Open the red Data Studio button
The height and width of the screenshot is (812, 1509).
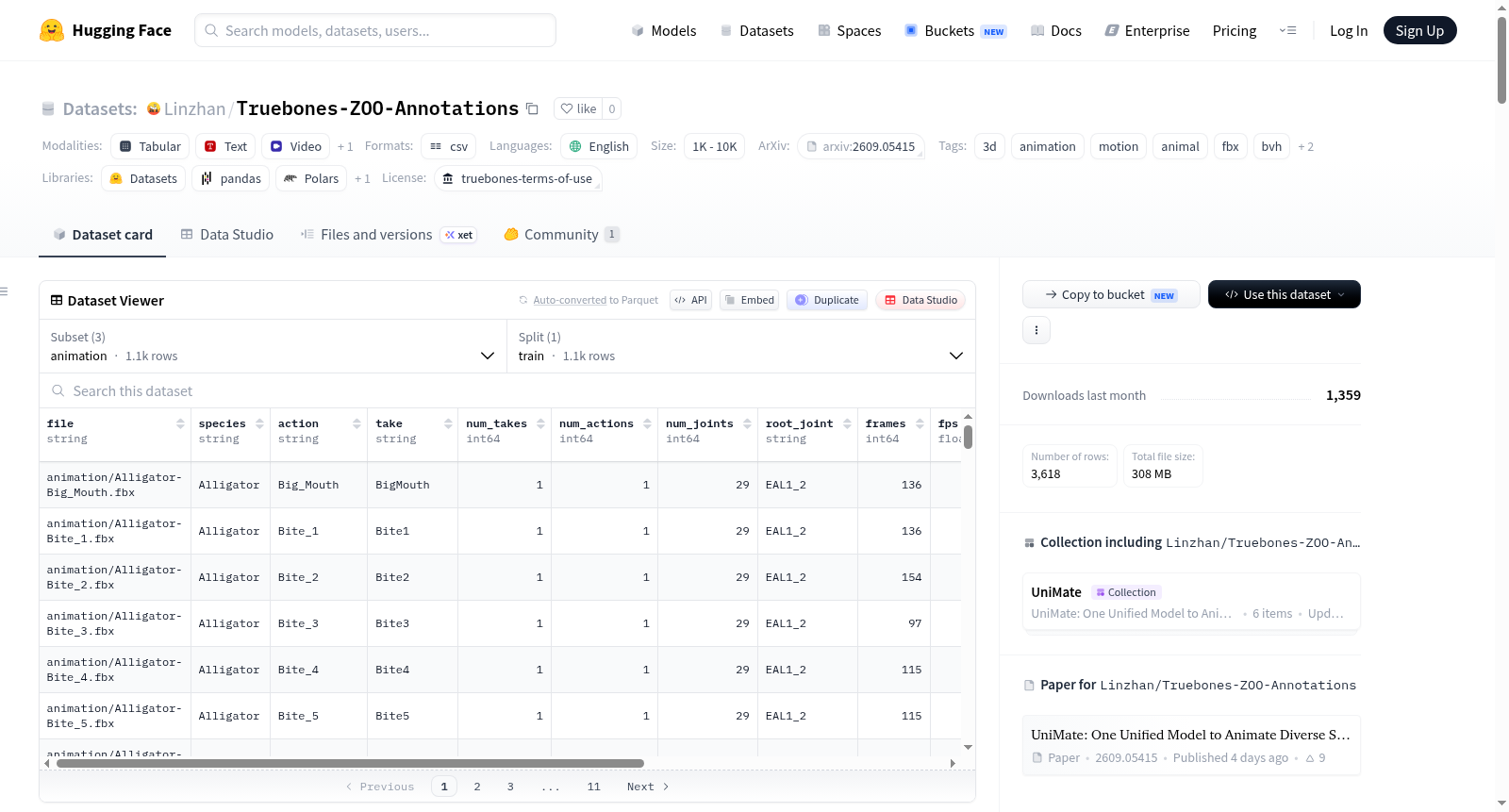click(920, 300)
